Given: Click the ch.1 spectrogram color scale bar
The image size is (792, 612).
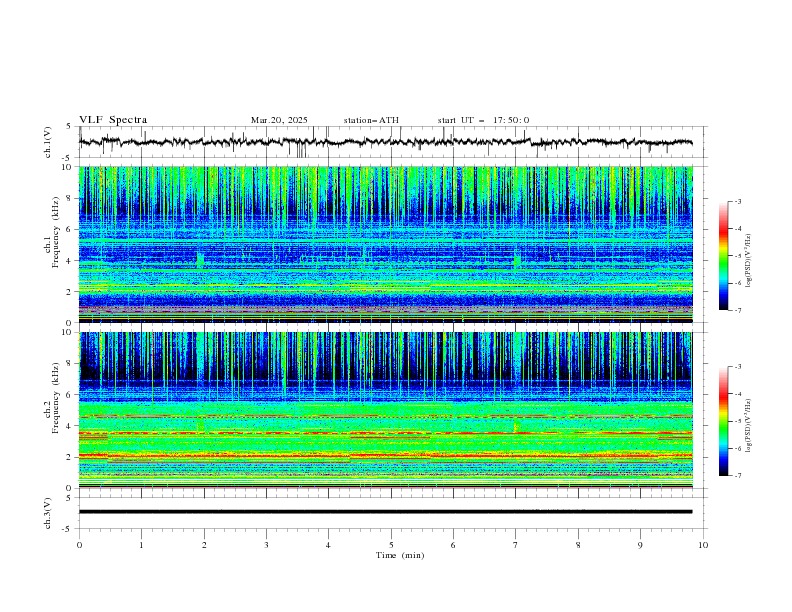Looking at the screenshot, I should coord(723,256).
